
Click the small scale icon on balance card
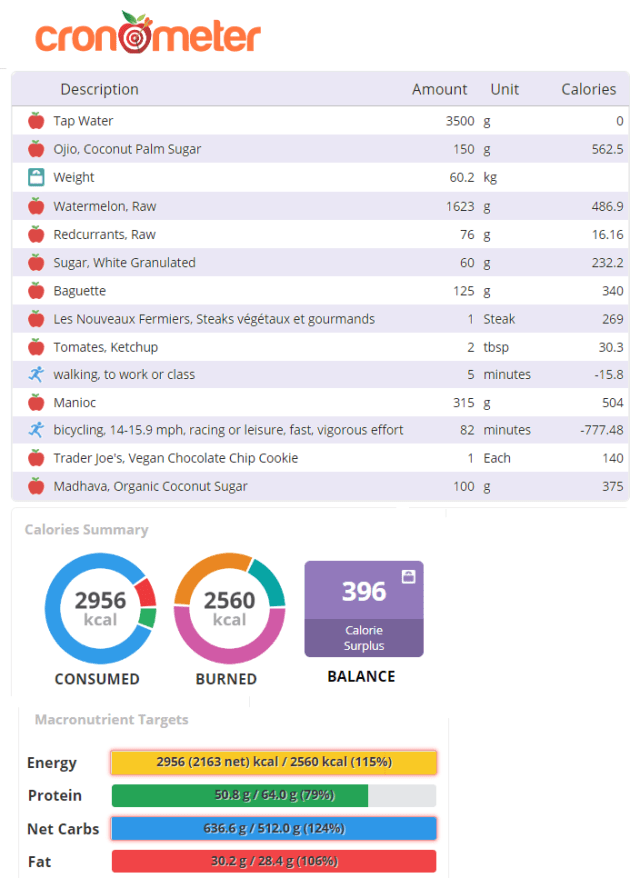coord(408,577)
